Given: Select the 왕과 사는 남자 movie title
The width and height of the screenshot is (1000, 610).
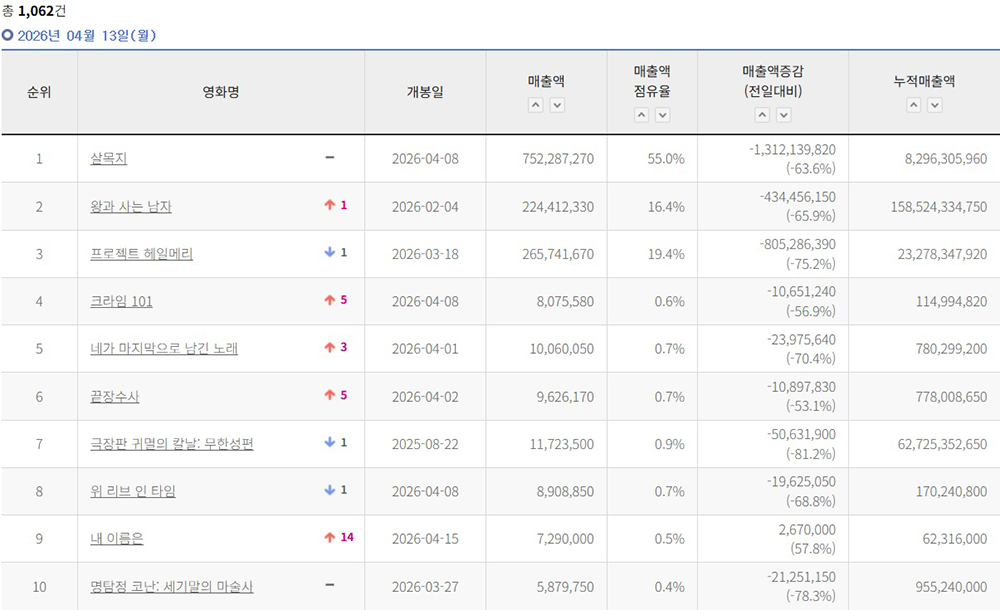Looking at the screenshot, I should pyautogui.click(x=131, y=206).
